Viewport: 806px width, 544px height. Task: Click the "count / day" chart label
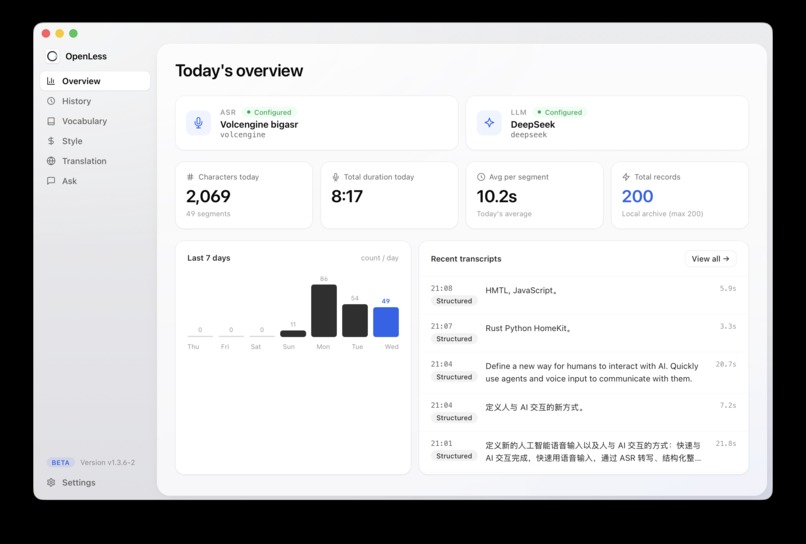tap(379, 258)
